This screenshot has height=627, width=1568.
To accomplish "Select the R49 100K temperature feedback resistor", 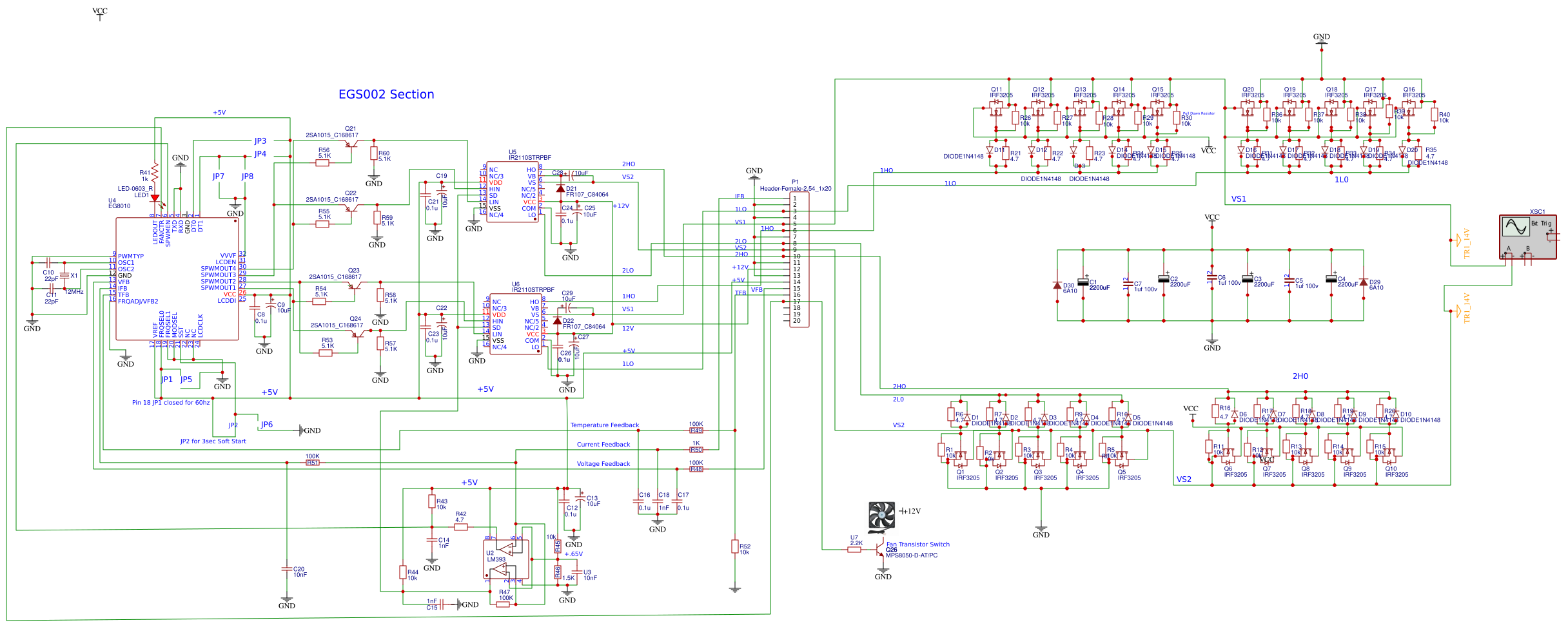I will (696, 430).
